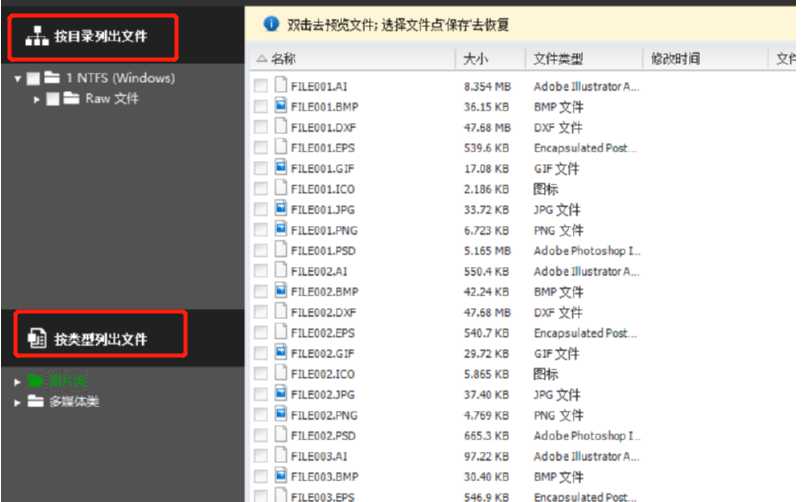Collapse the 1 NTFS (Windows) tree node

18,78
